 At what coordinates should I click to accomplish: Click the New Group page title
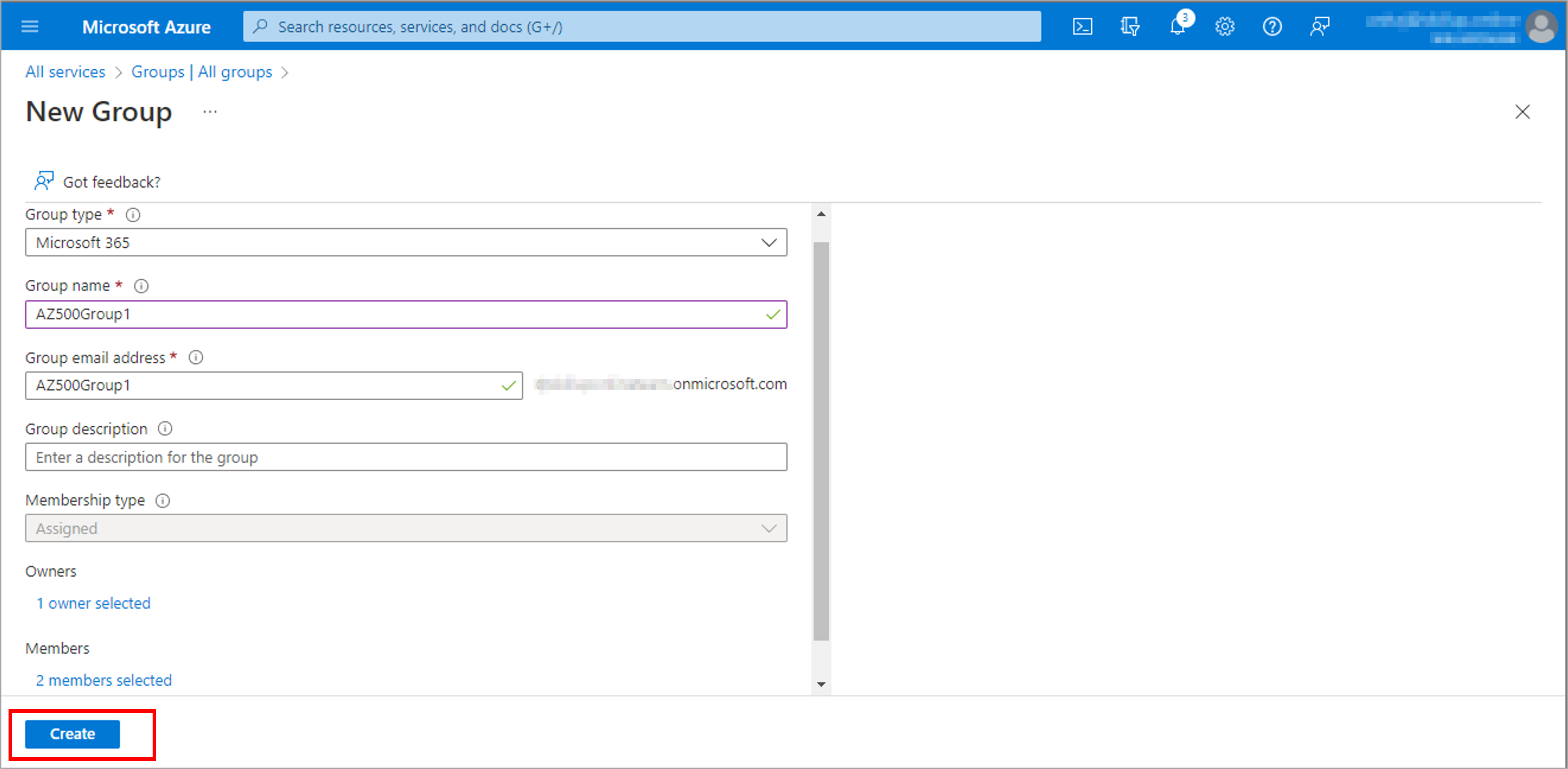[x=99, y=112]
